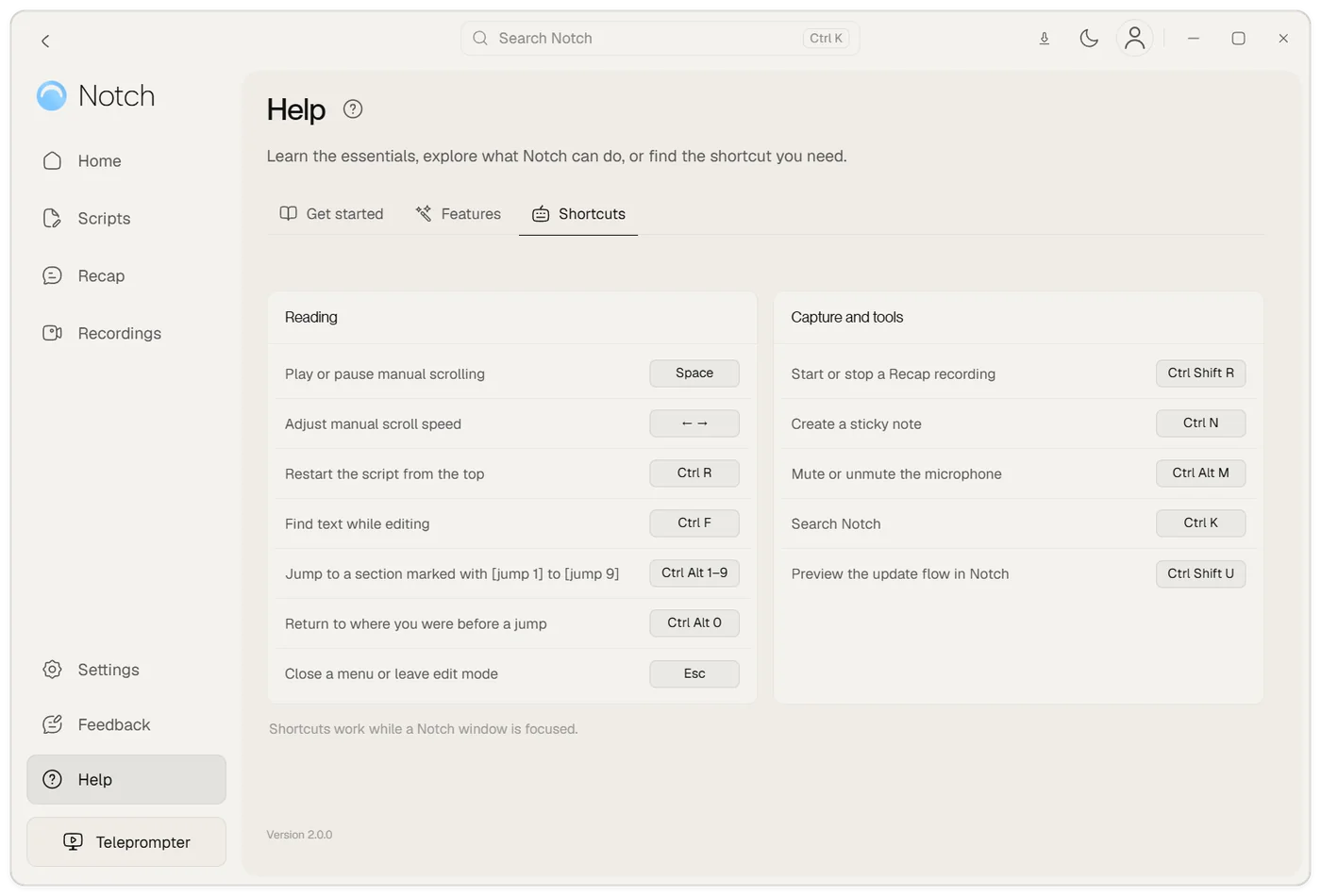This screenshot has height=896, width=1321.
Task: Click the Ctrl N shortcut badge
Action: pos(1201,423)
